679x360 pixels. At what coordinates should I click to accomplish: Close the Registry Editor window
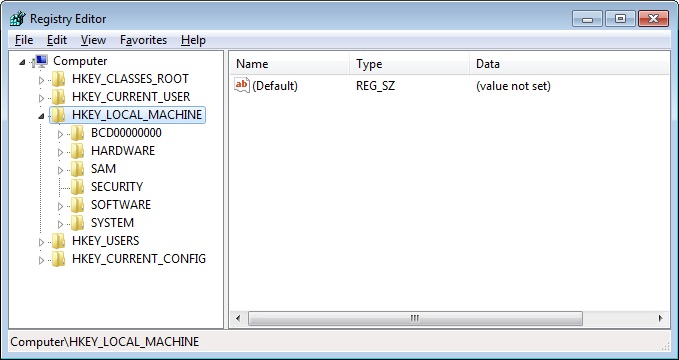[x=653, y=19]
